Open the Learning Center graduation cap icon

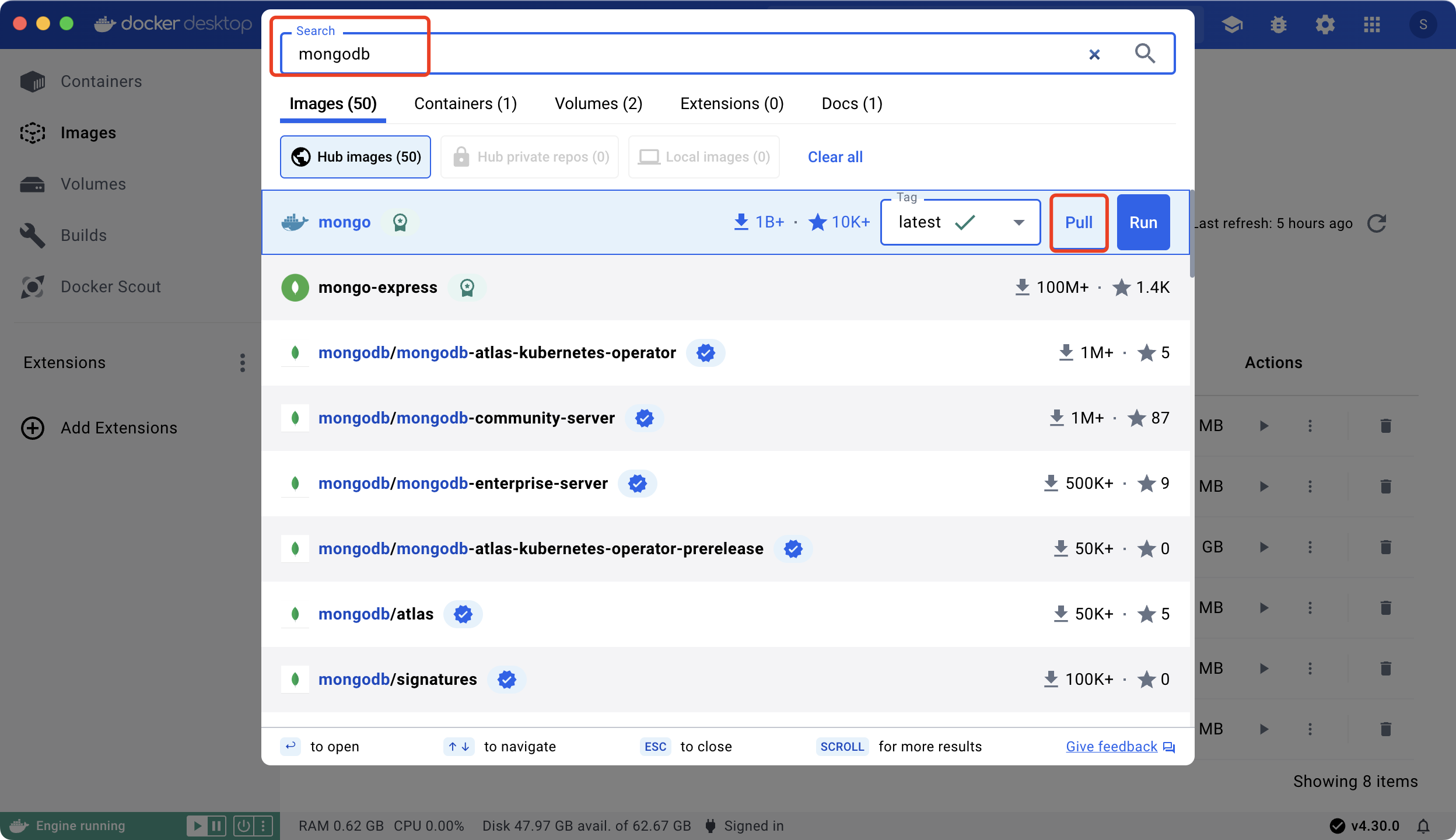click(1232, 24)
